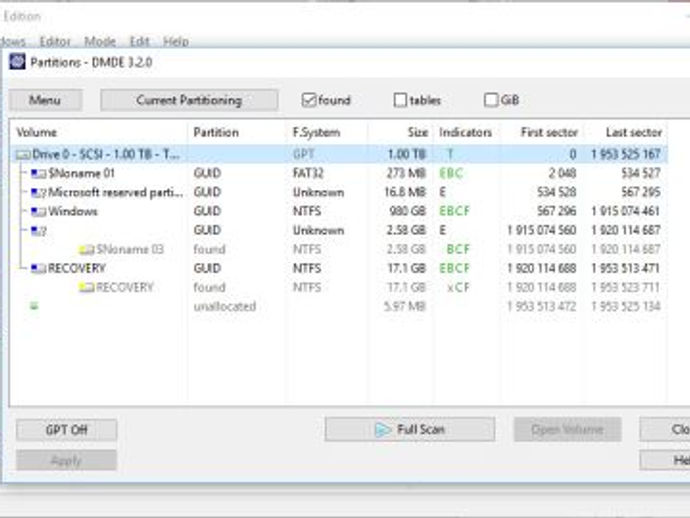Click first sector '1 953 513 472' cell

(542, 307)
